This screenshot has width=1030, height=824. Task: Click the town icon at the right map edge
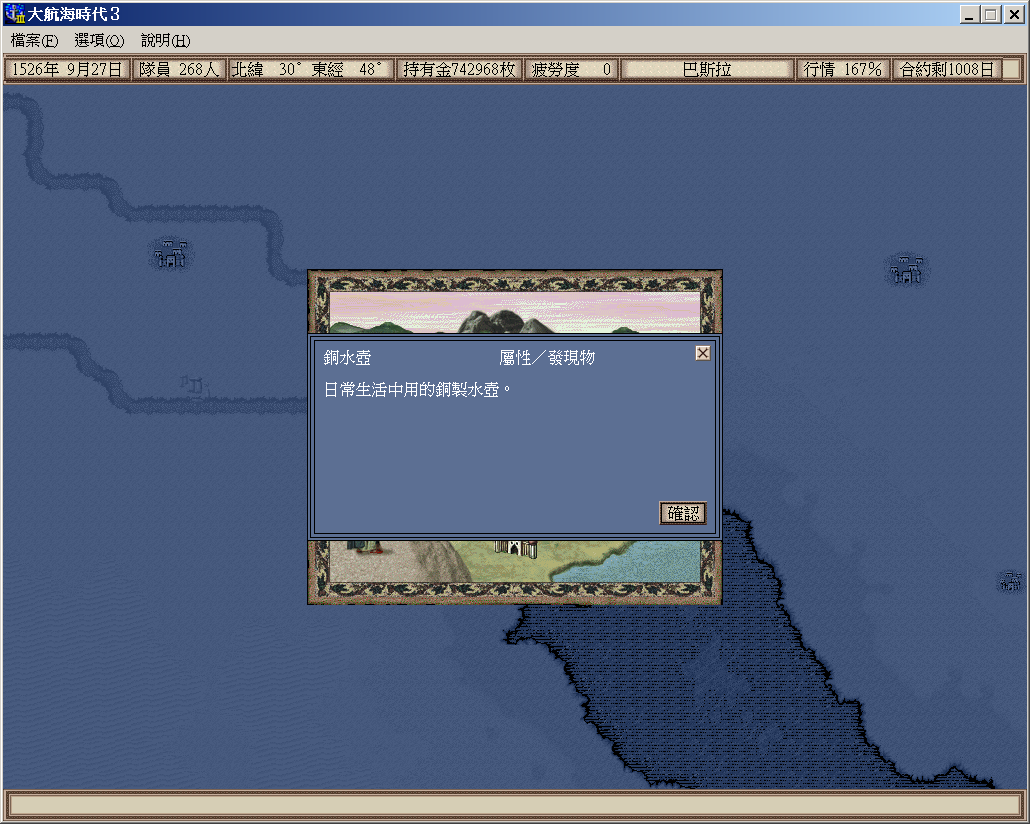coord(1010,580)
